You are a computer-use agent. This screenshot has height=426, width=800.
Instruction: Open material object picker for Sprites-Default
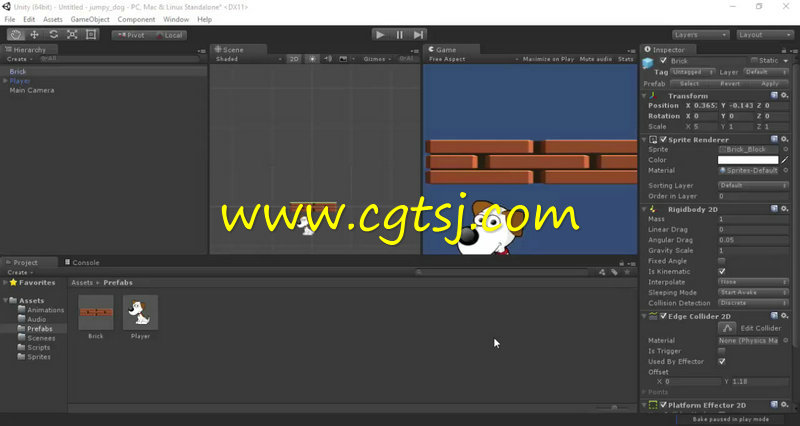786,170
